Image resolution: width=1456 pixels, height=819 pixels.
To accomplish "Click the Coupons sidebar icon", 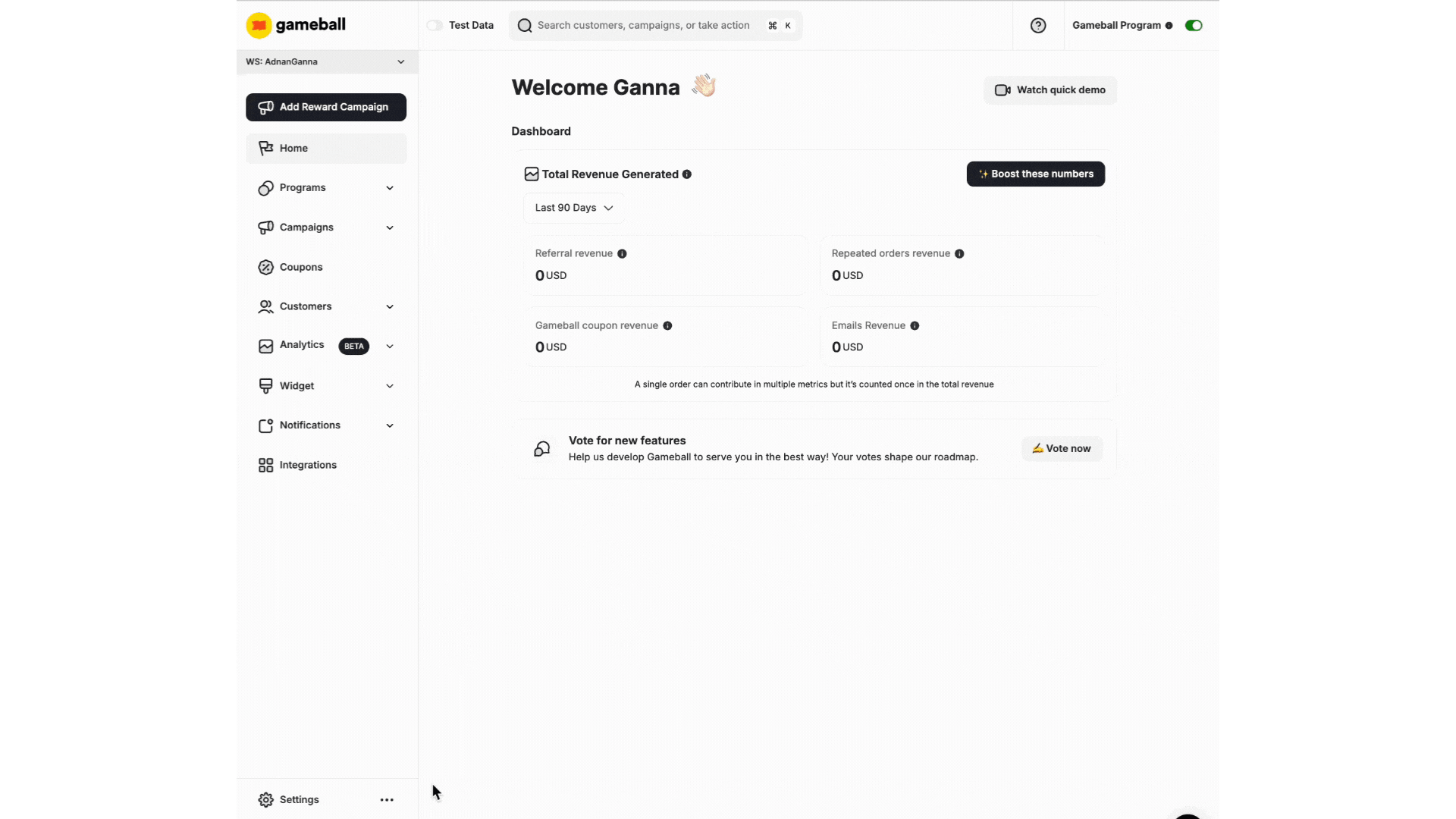I will 266,267.
